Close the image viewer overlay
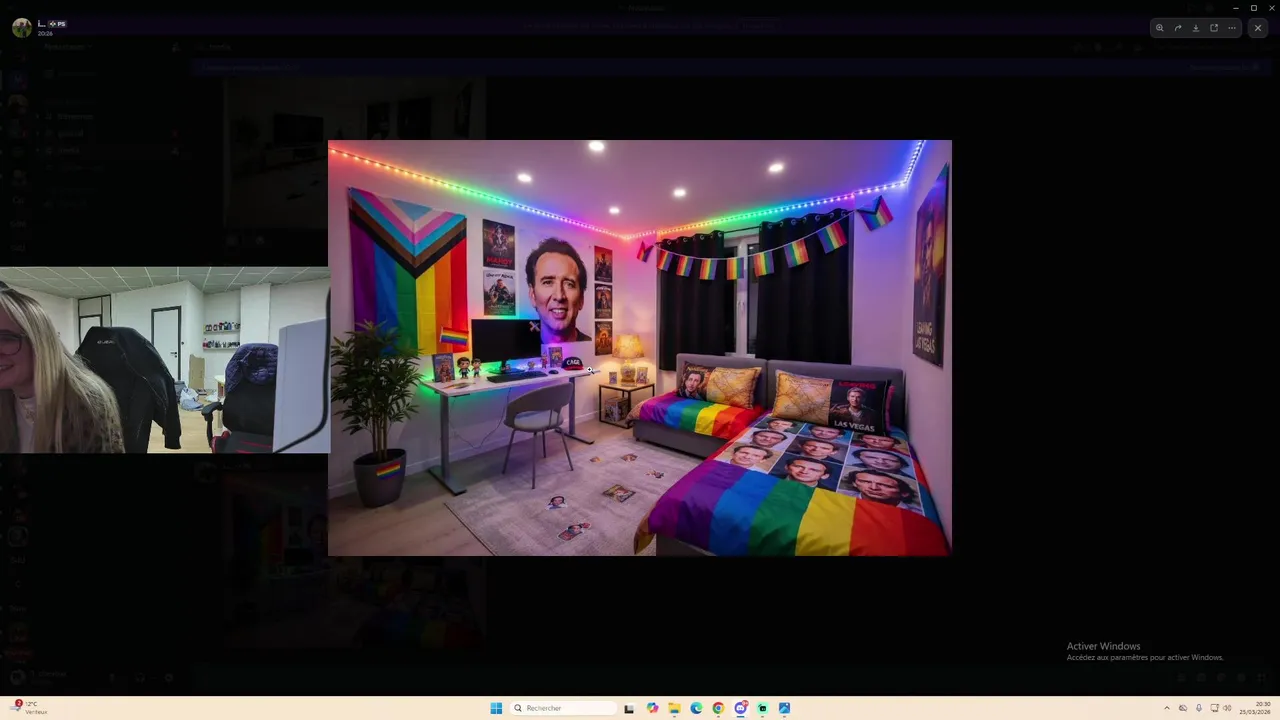The image size is (1280, 720). point(1258,28)
